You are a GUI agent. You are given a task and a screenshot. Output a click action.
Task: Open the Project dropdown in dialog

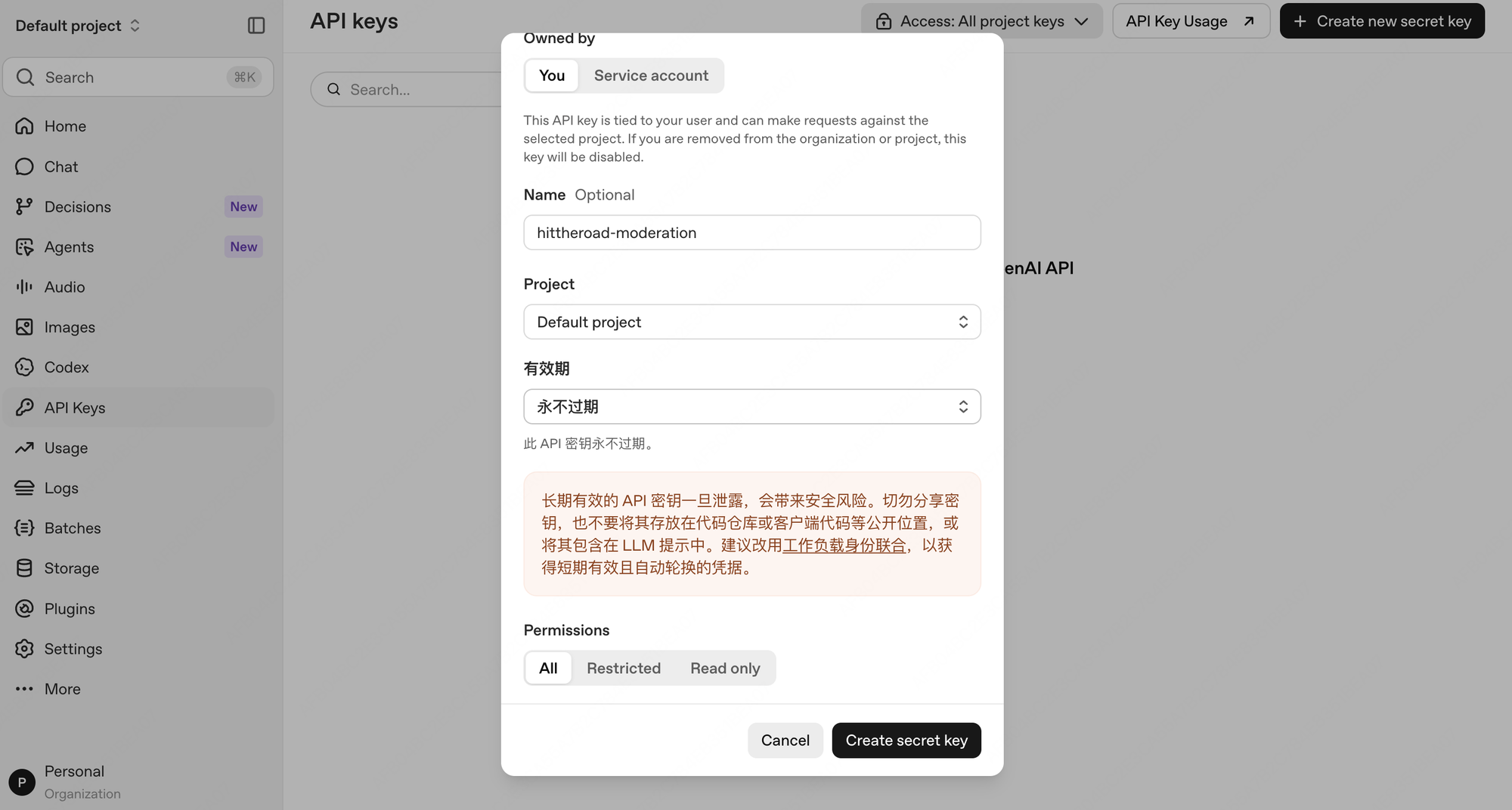point(752,322)
